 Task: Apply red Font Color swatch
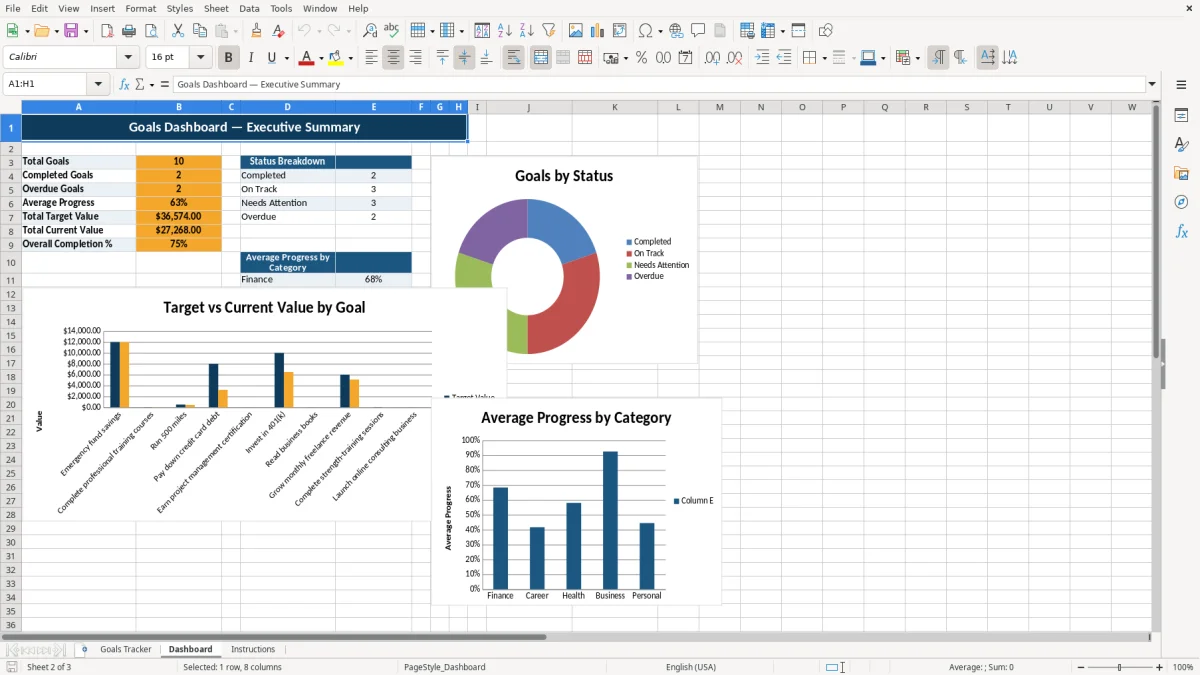click(307, 58)
